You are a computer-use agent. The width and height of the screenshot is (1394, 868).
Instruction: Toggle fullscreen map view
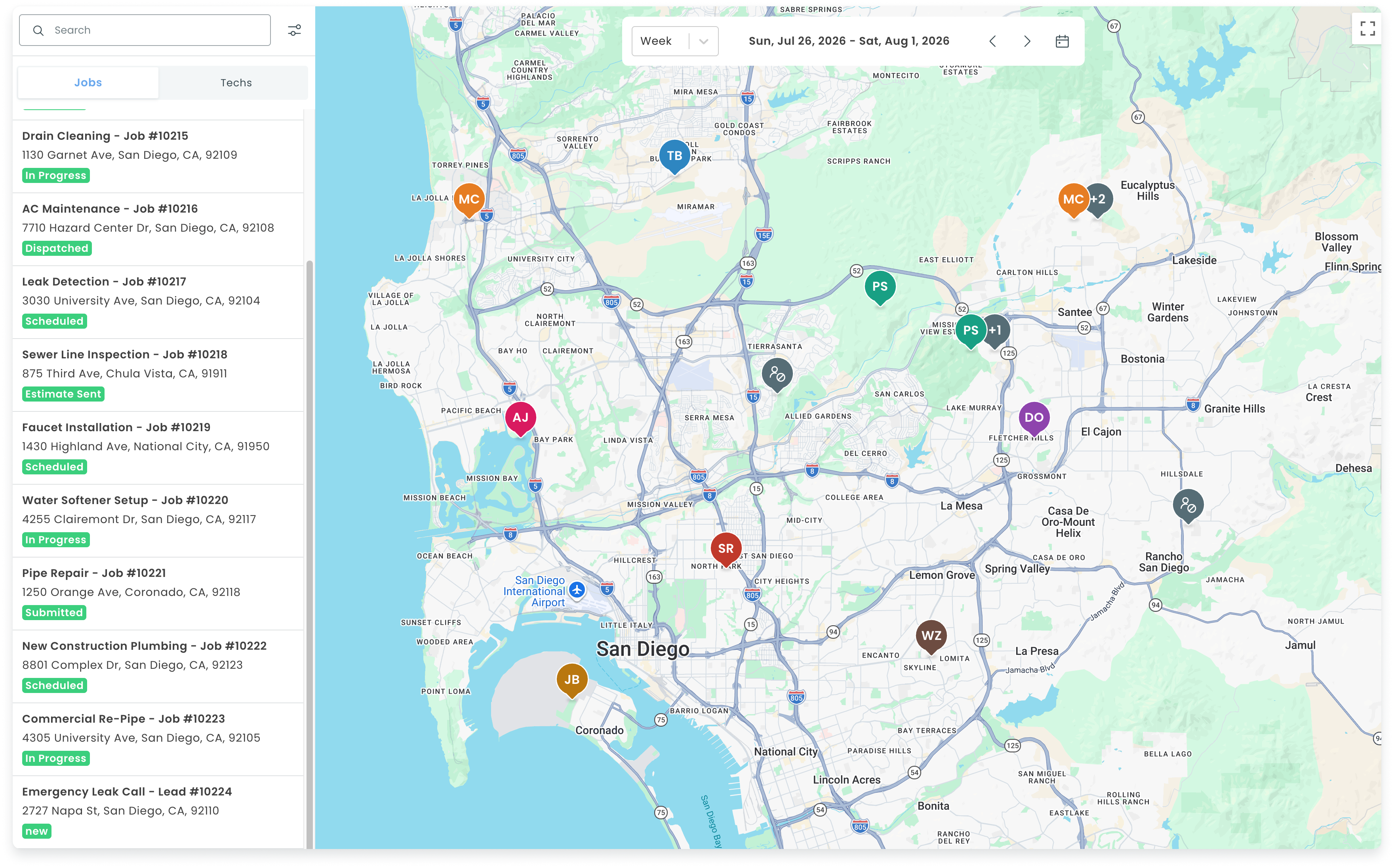(1367, 28)
